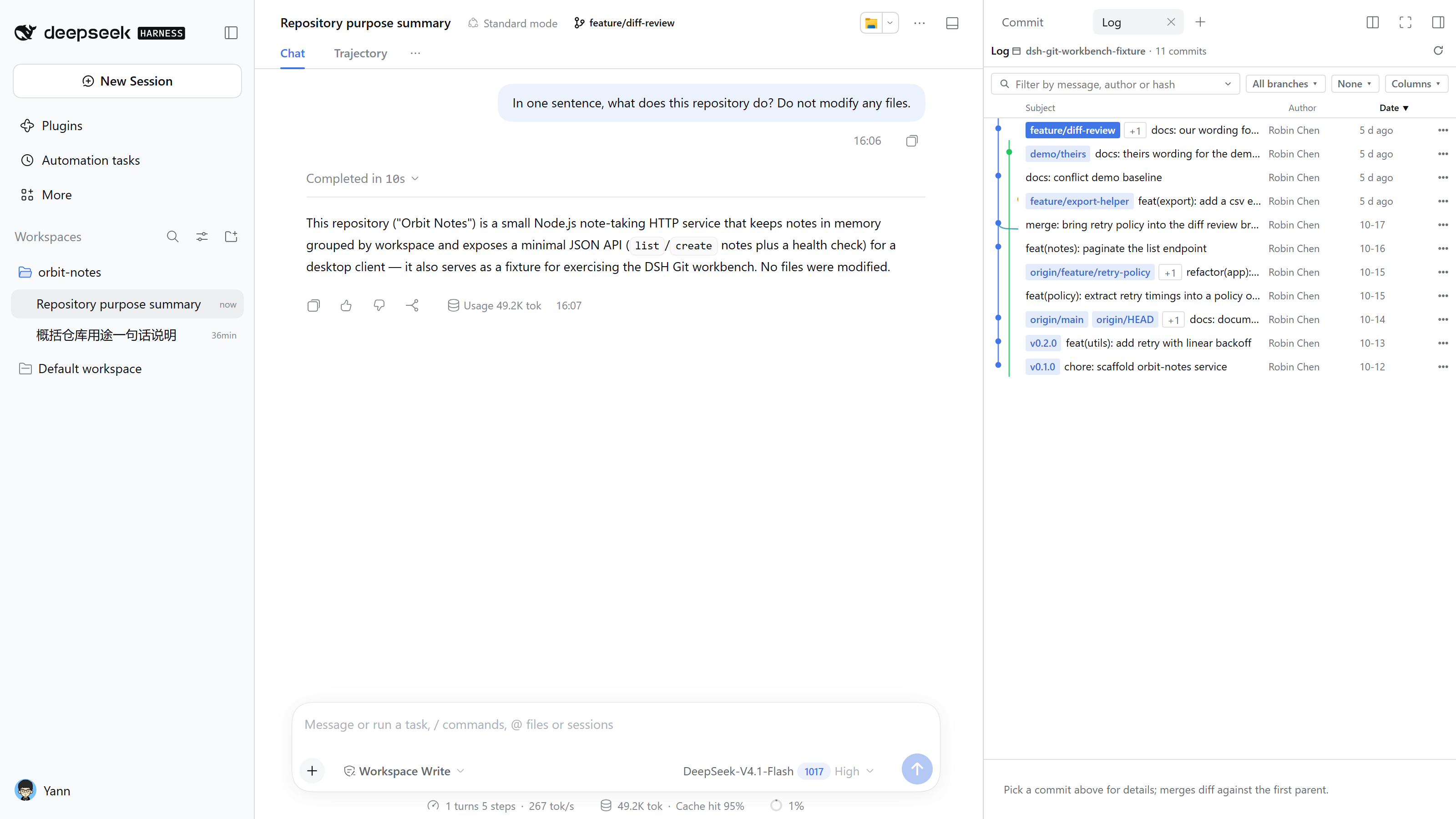
Task: Search workspaces with magnifier icon
Action: (x=172, y=236)
